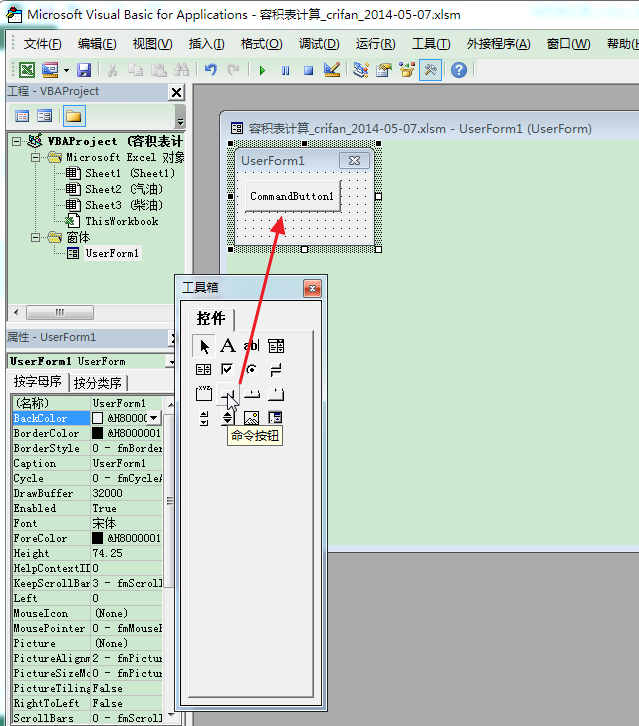The image size is (639, 726).
Task: Close the 工具箱 toolbox window
Action: click(x=313, y=288)
